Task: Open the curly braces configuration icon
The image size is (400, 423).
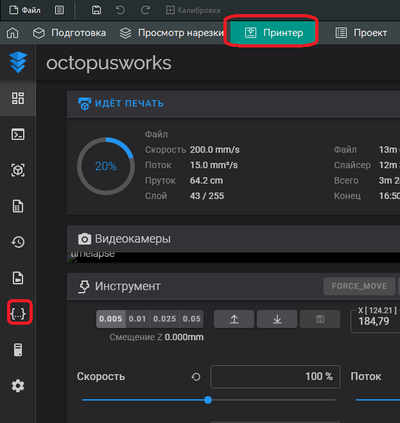Action: coord(18,313)
